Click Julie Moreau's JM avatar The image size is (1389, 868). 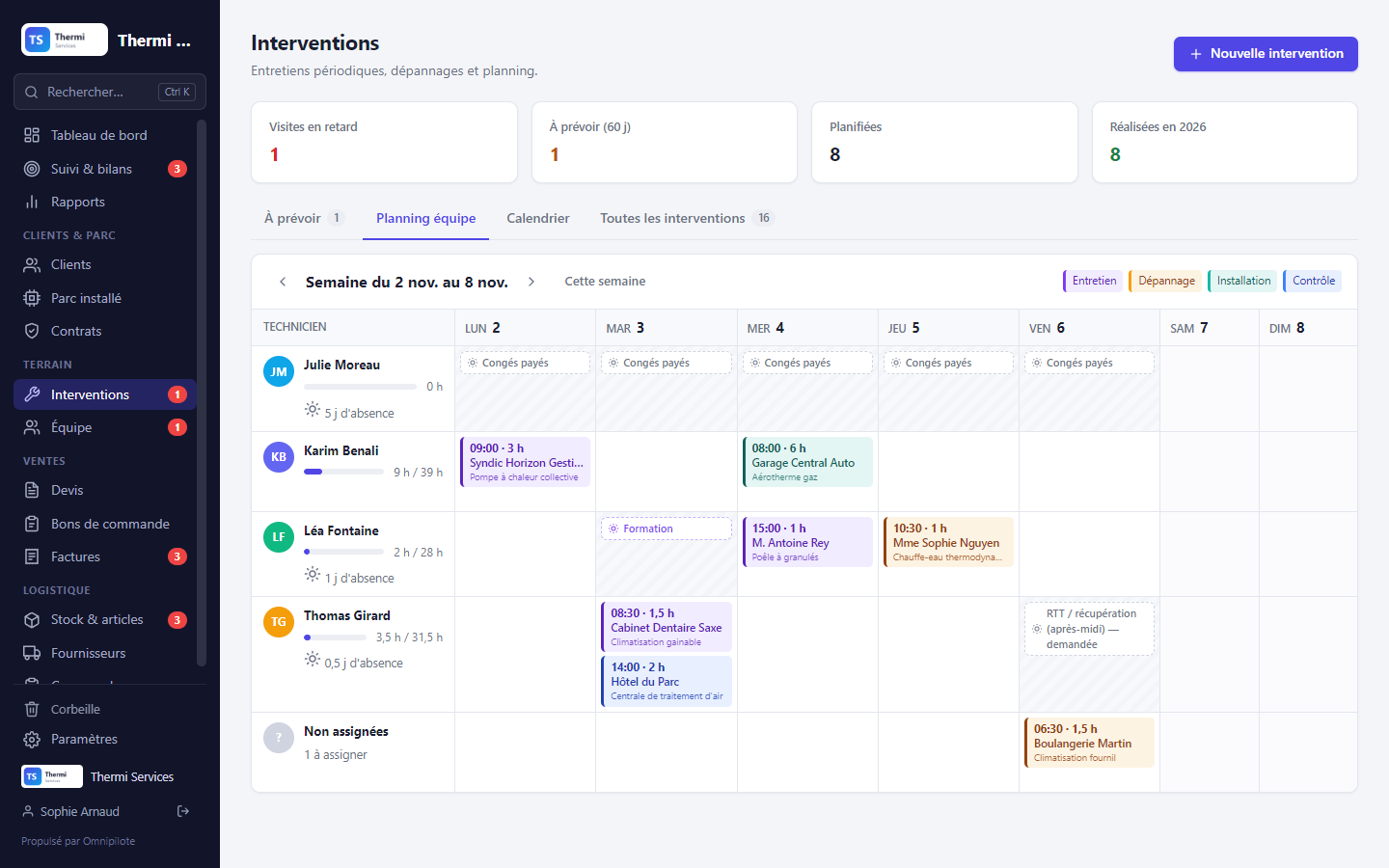point(279,371)
